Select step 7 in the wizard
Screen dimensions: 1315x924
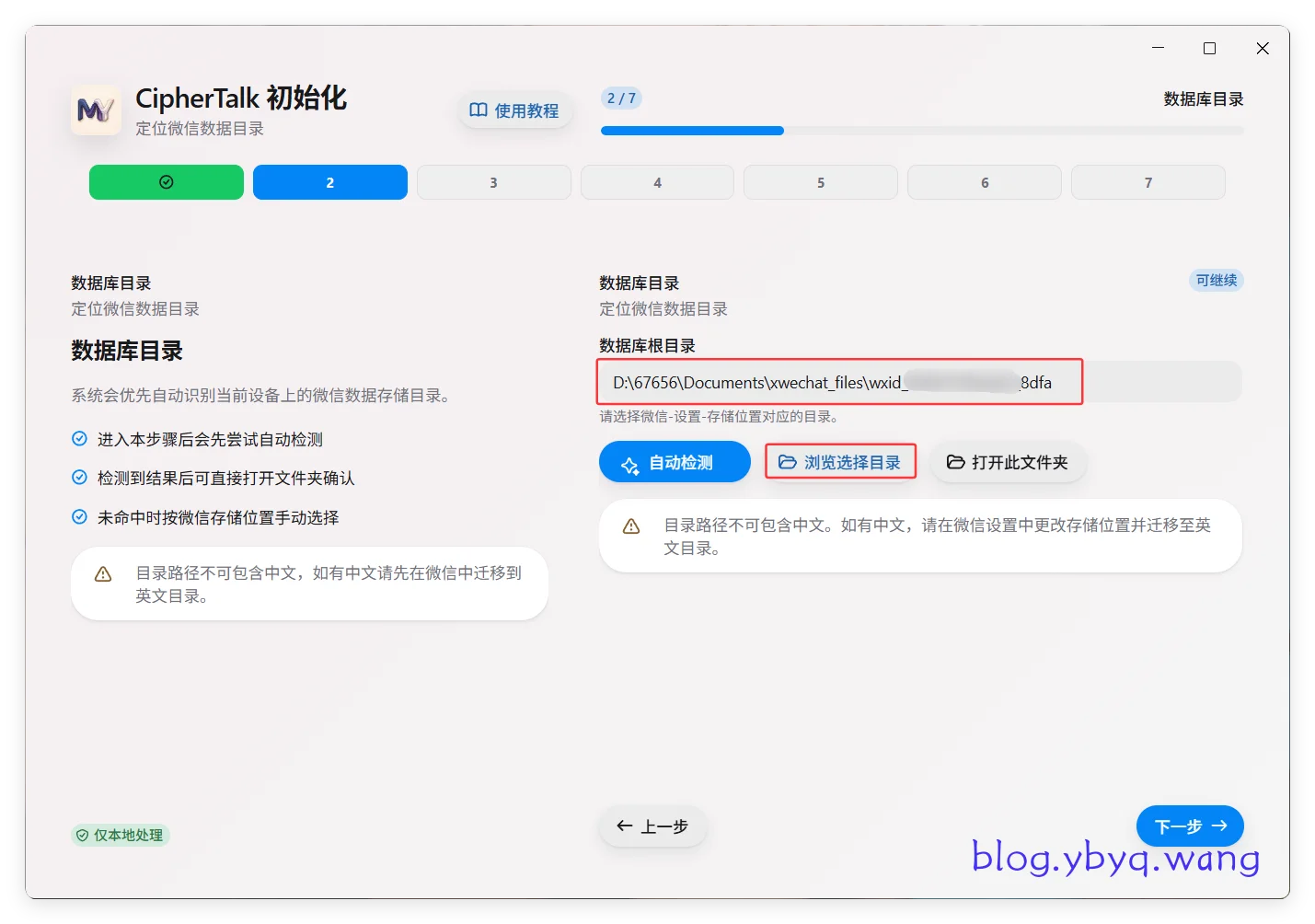point(1148,182)
